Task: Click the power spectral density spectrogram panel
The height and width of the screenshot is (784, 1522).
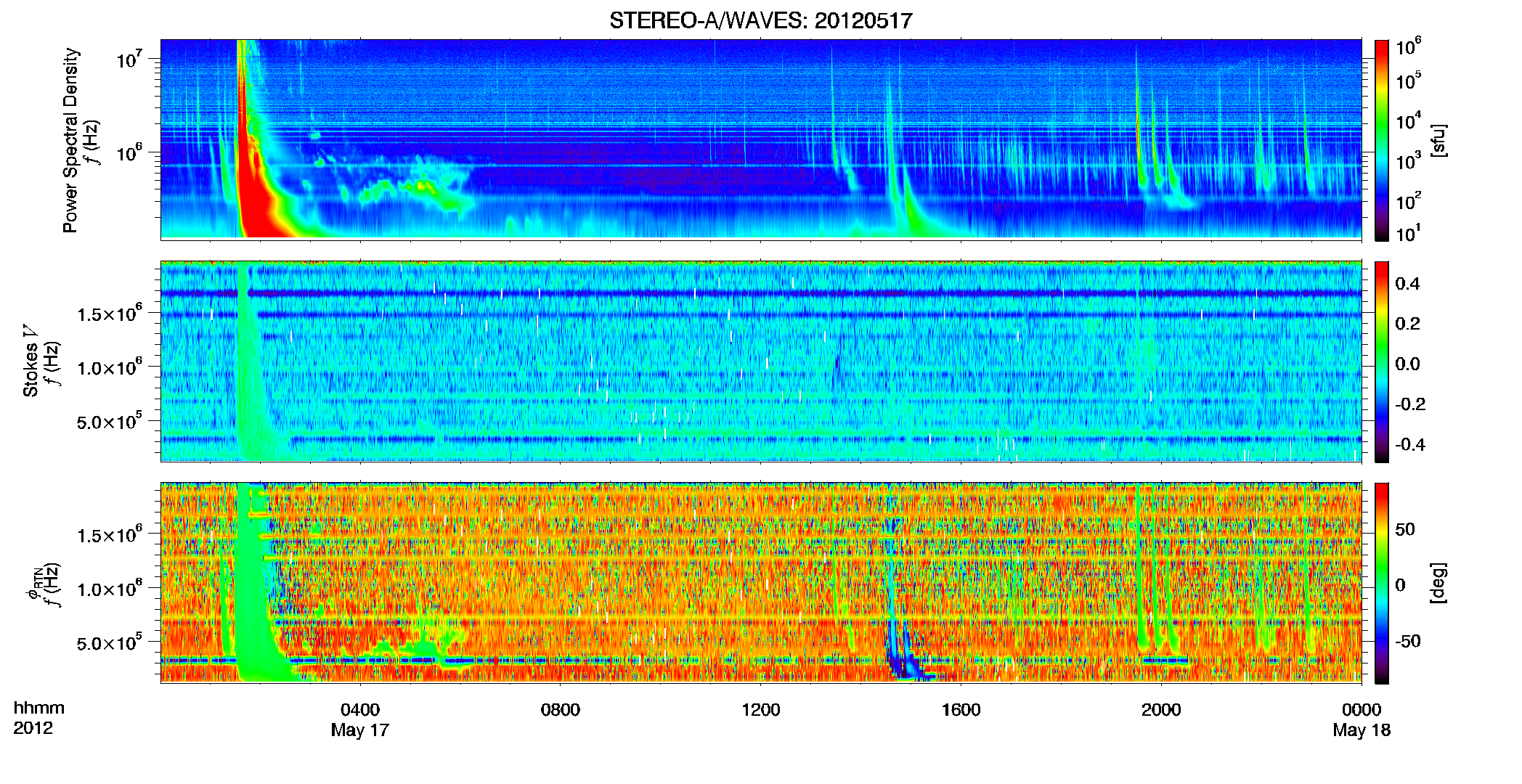Action: pyautogui.click(x=761, y=139)
